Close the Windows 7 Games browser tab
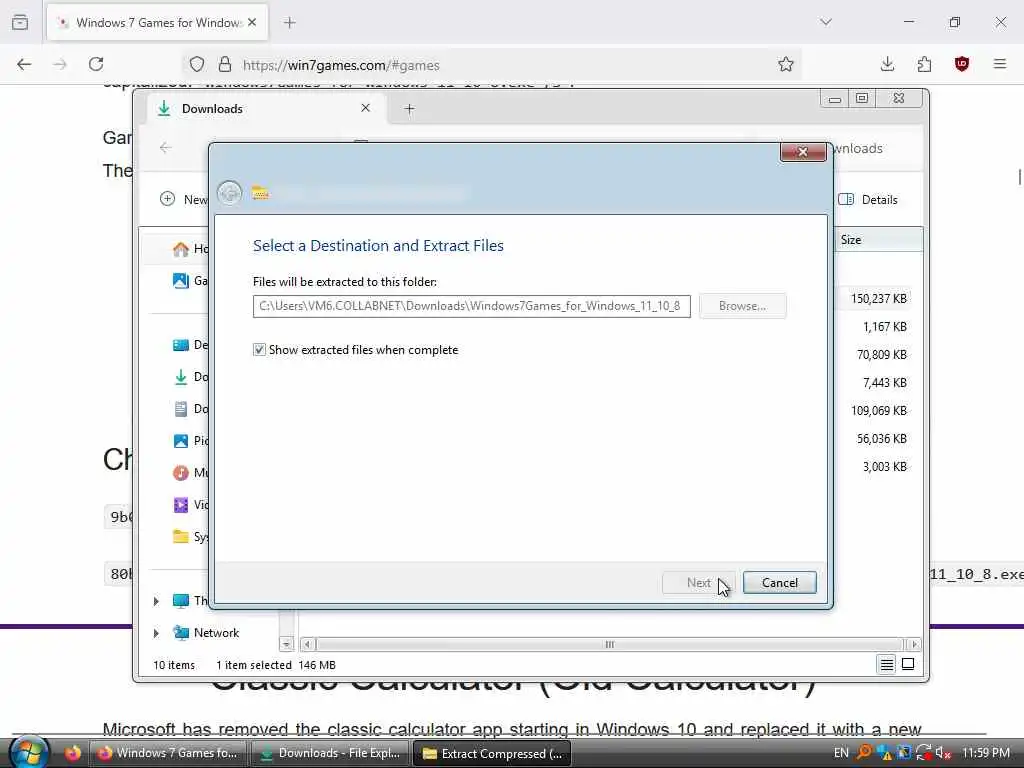1024x768 pixels. [x=252, y=22]
